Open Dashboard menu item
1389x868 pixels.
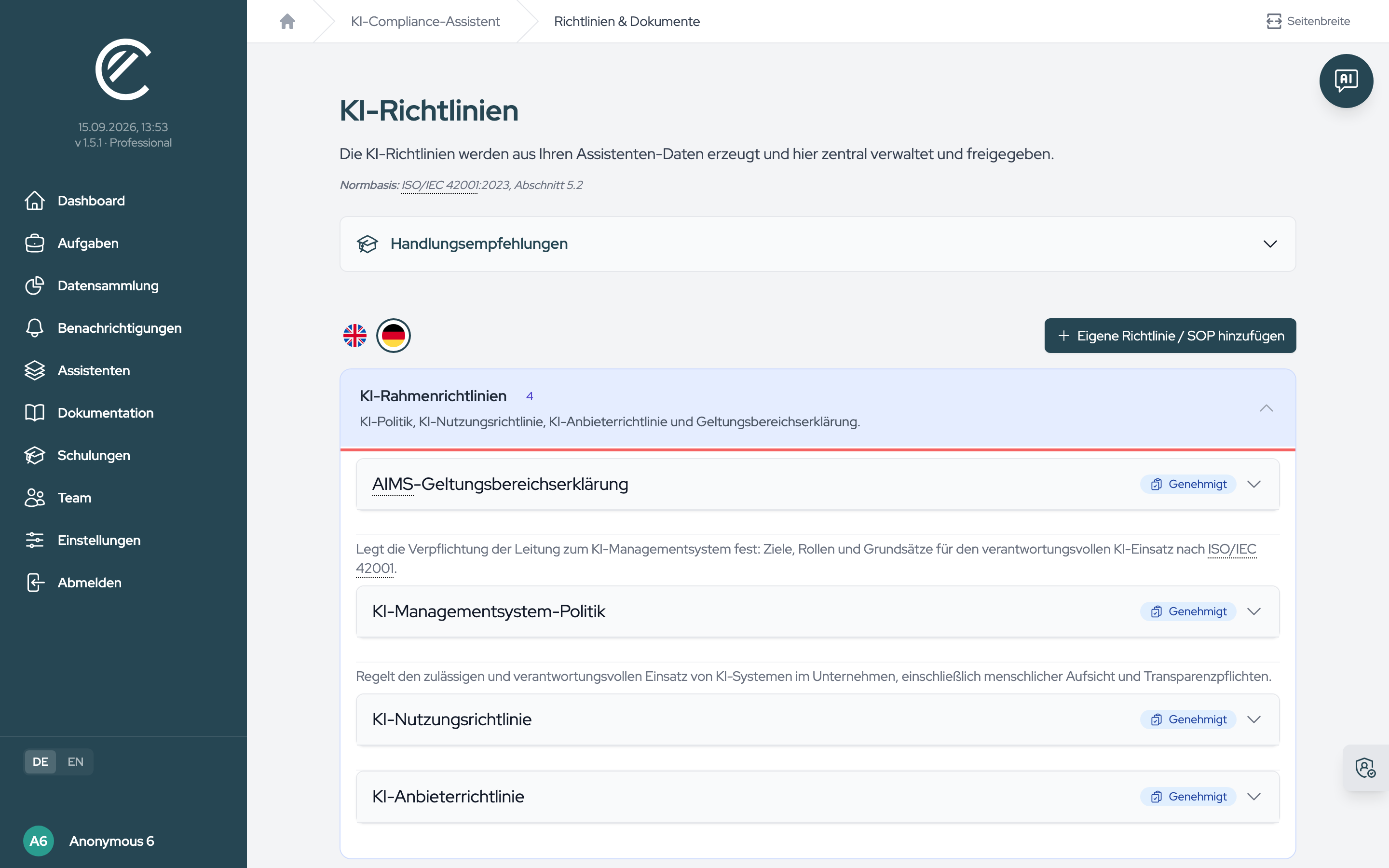[x=123, y=200]
